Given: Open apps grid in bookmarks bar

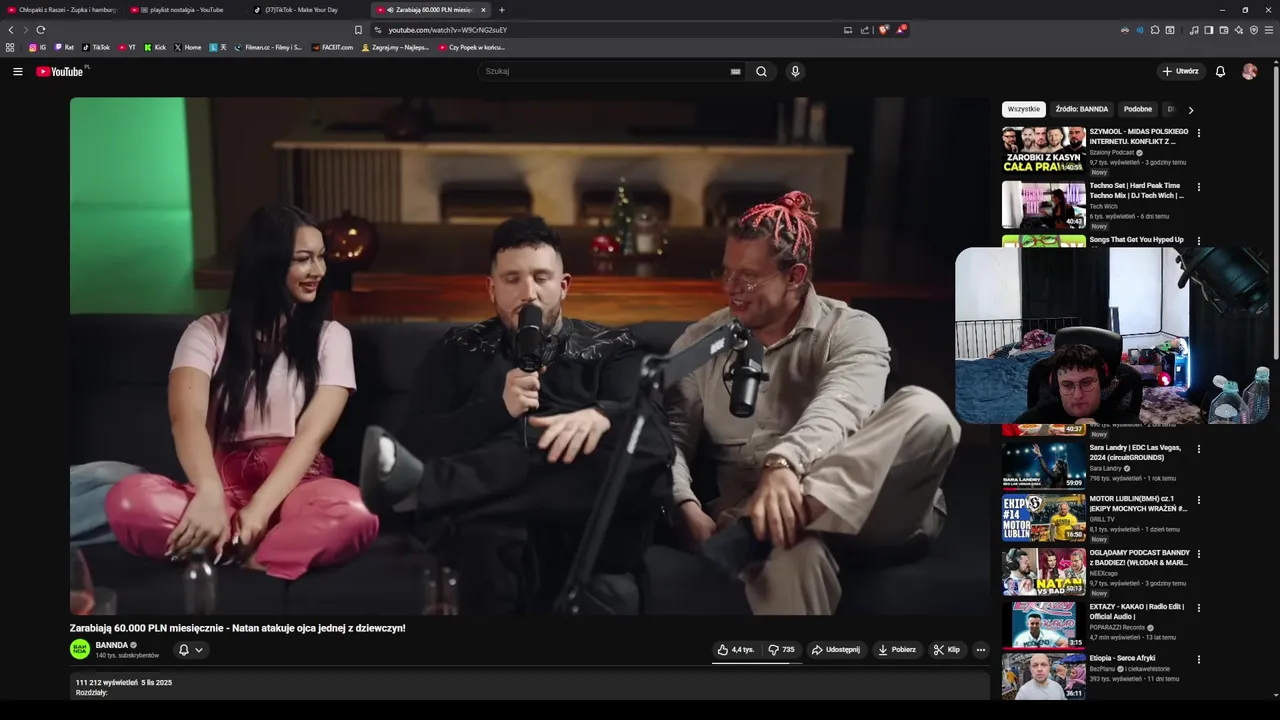Looking at the screenshot, I should pyautogui.click(x=10, y=47).
